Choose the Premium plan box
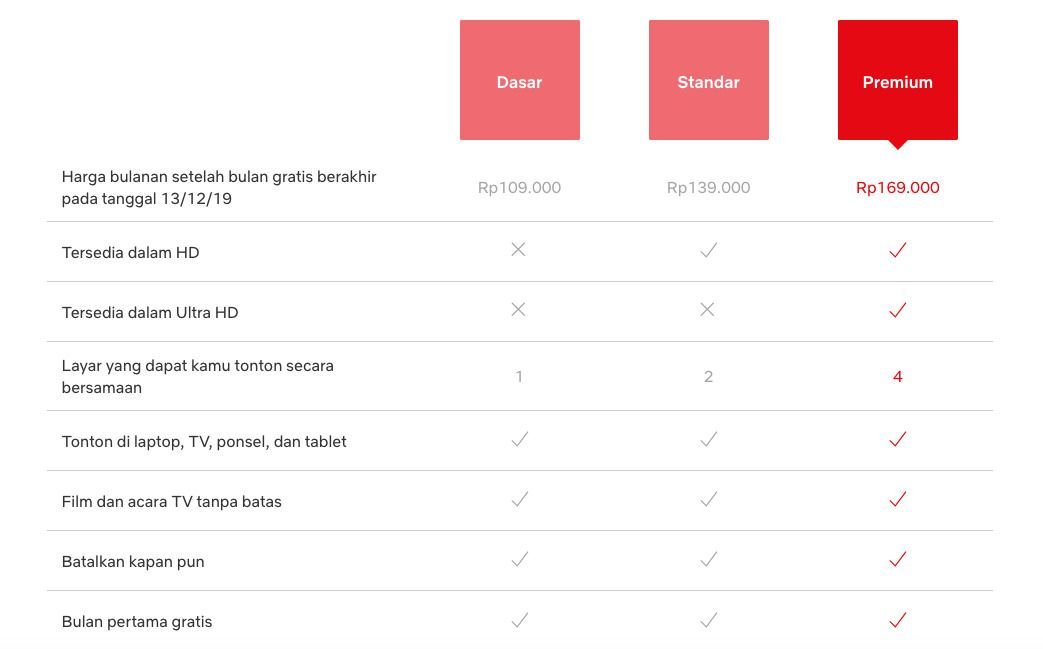Viewport: 1043px width, 649px height. [897, 80]
